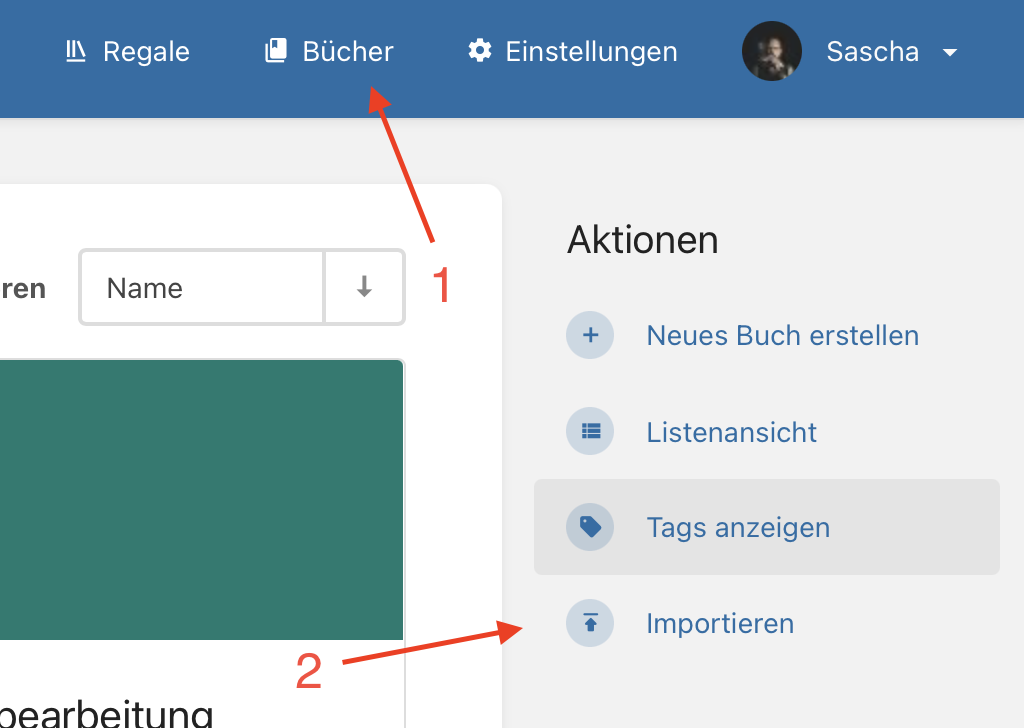Expand user menu via caret beside Sascha
This screenshot has height=728, width=1024.
click(950, 52)
